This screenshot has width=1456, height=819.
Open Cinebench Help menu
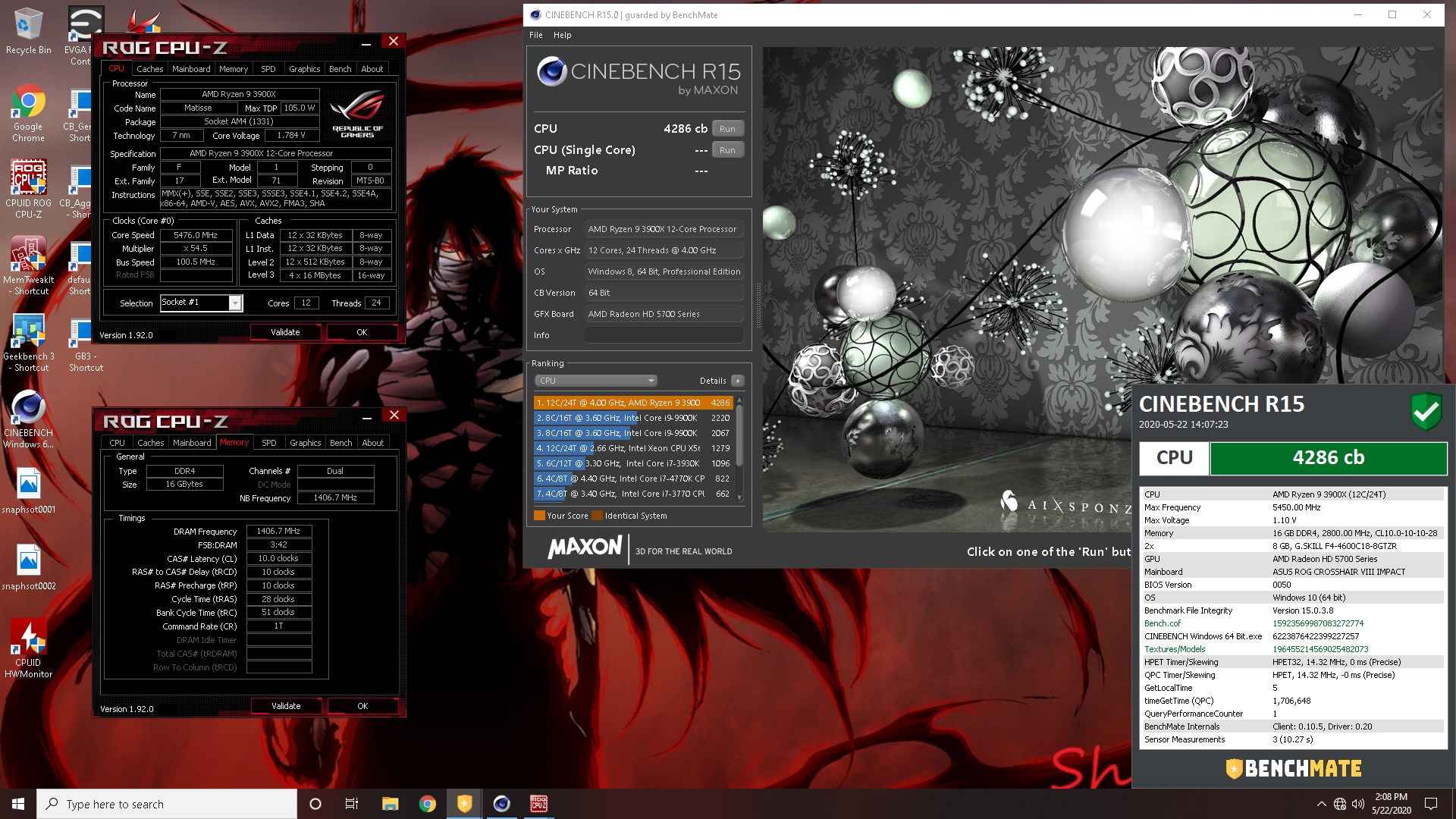point(563,35)
